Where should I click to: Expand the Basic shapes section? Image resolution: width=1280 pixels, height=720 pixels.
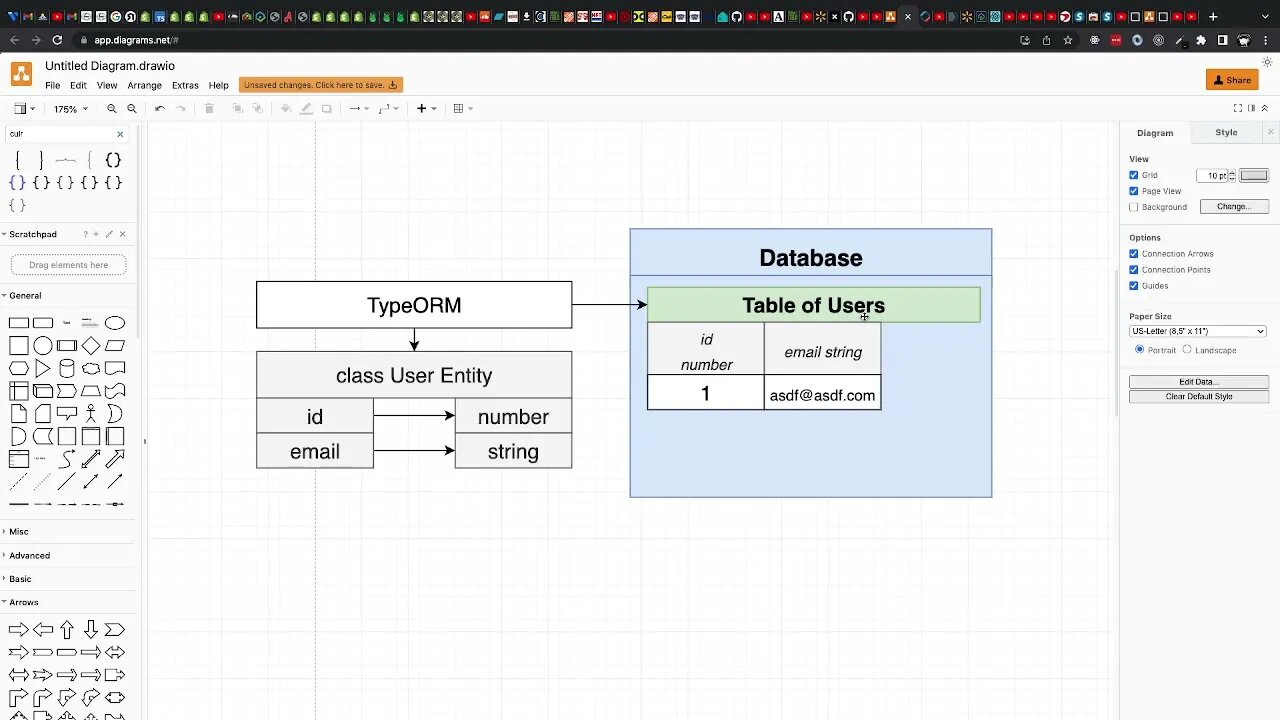[20, 579]
